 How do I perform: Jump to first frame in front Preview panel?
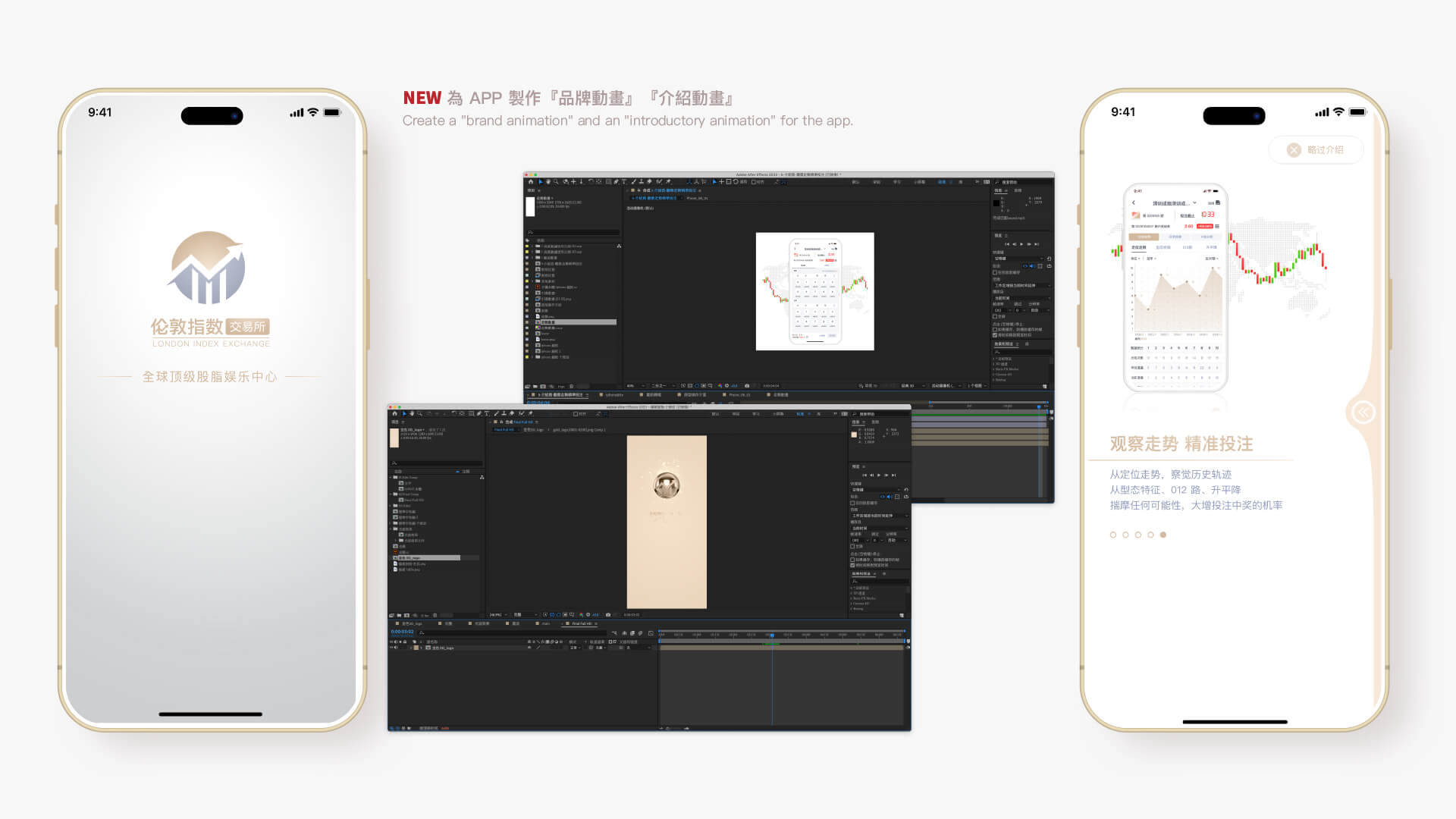point(864,475)
